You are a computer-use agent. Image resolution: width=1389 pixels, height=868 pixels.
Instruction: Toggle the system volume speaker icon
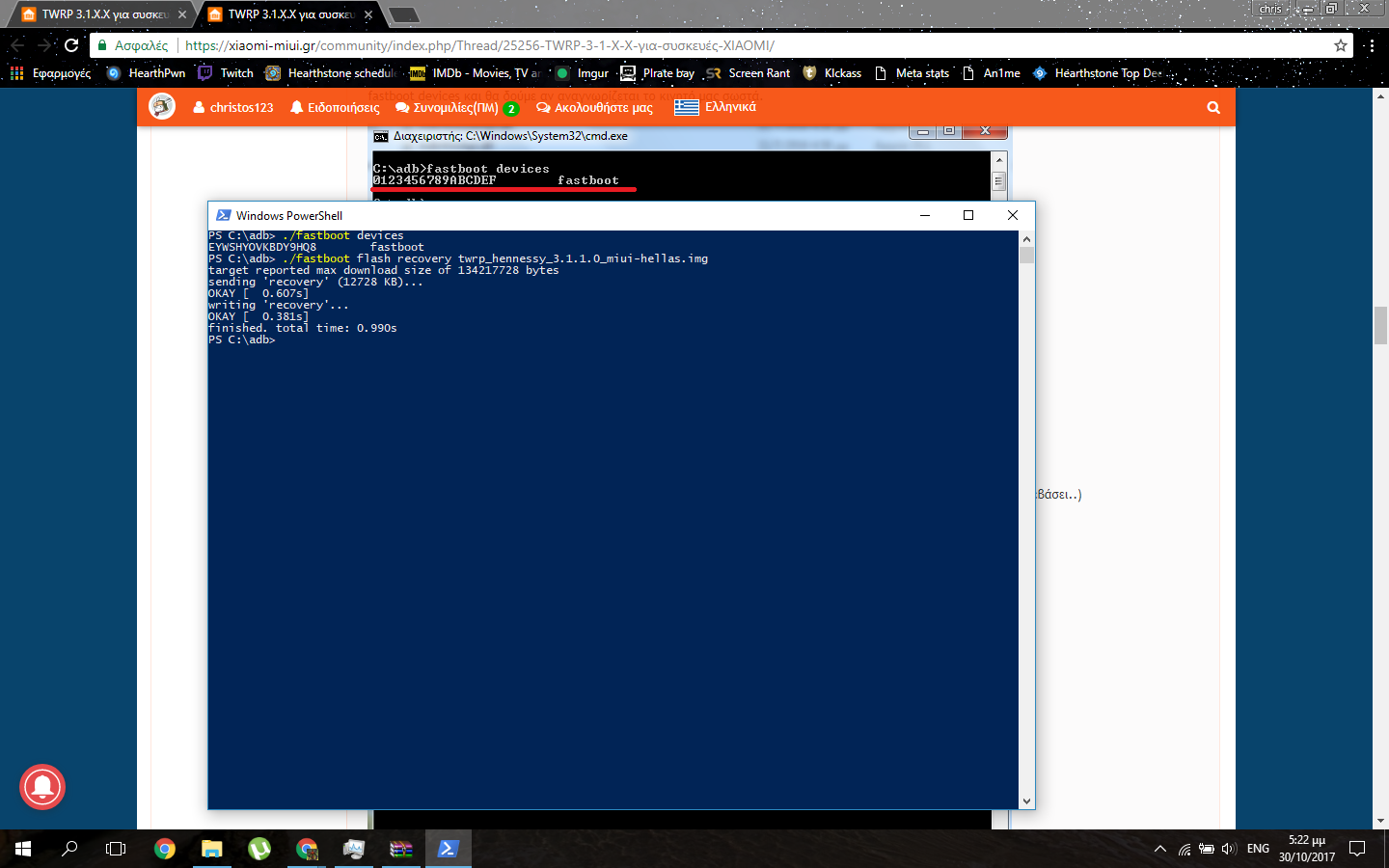click(x=1228, y=849)
